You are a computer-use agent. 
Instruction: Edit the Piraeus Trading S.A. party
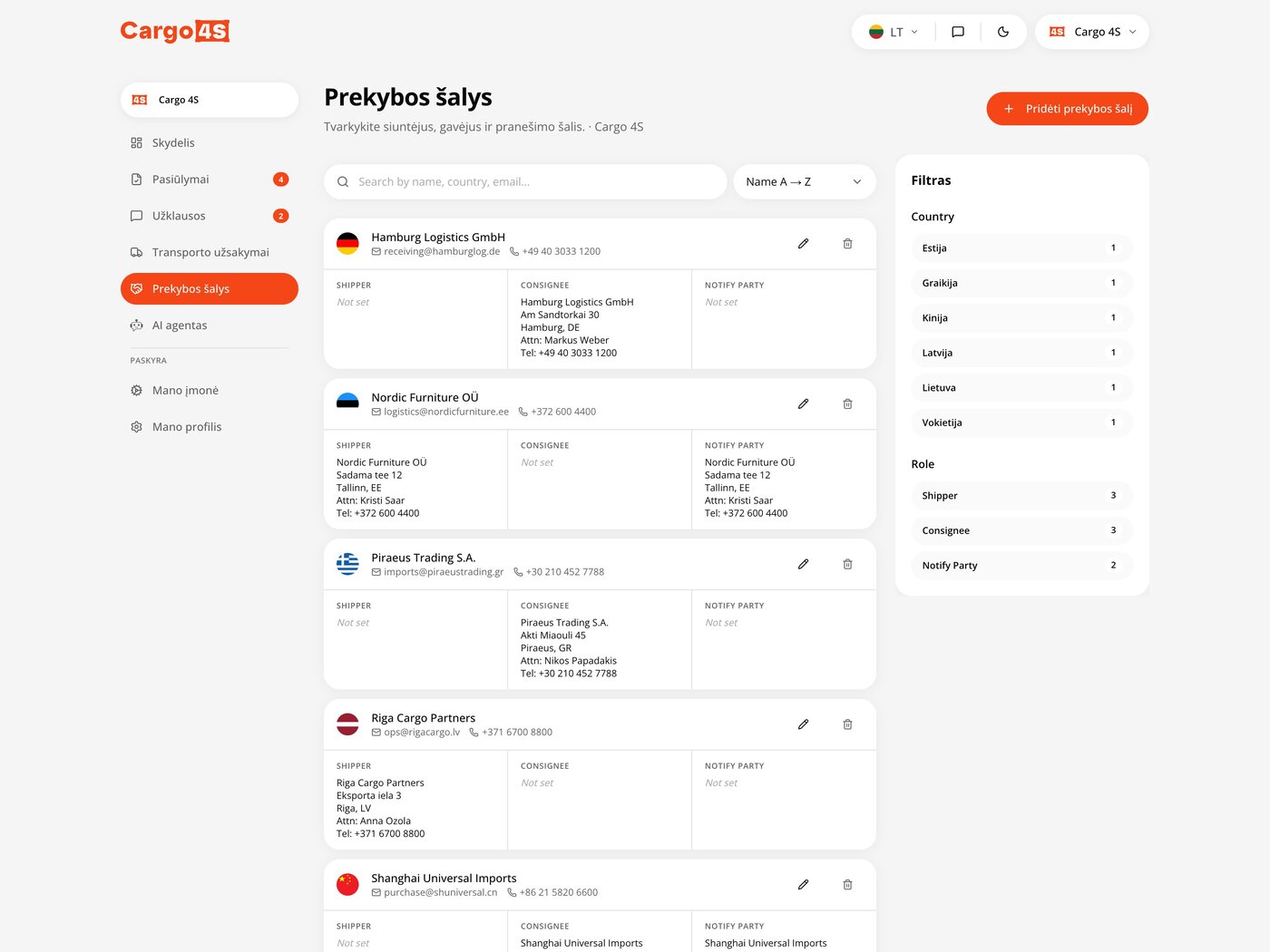pyautogui.click(x=803, y=564)
